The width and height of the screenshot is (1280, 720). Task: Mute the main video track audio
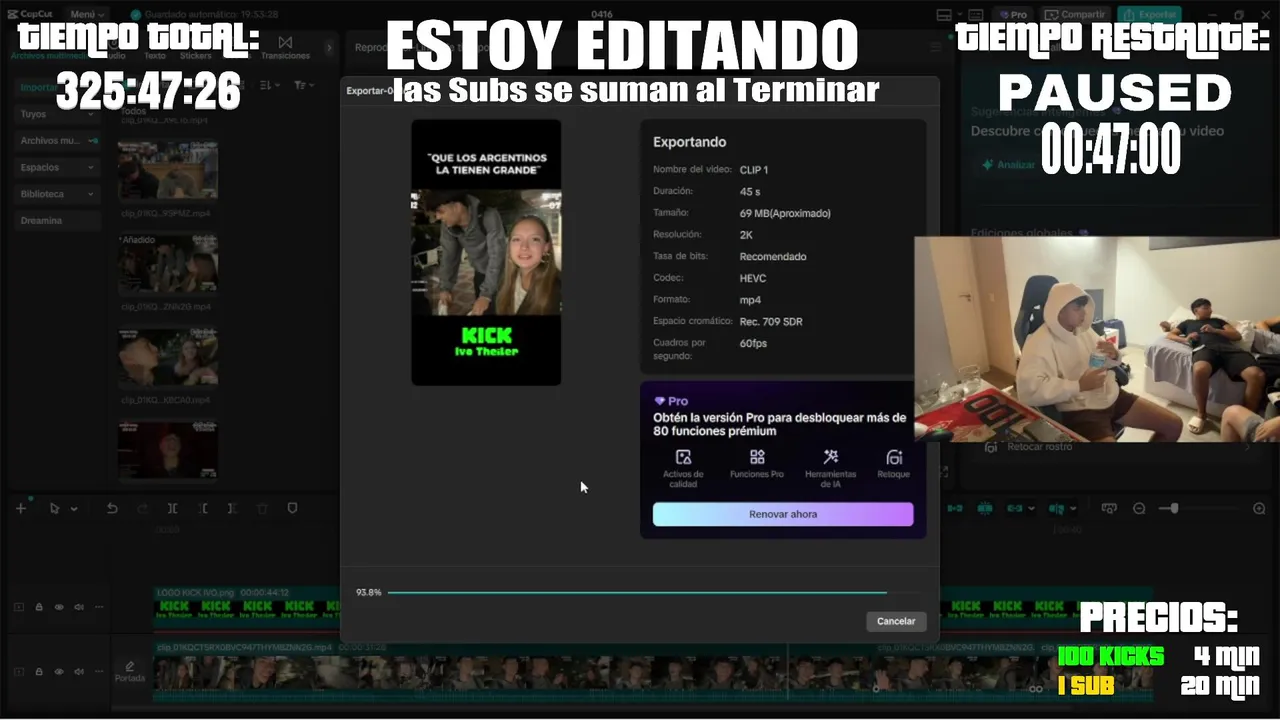(x=79, y=671)
